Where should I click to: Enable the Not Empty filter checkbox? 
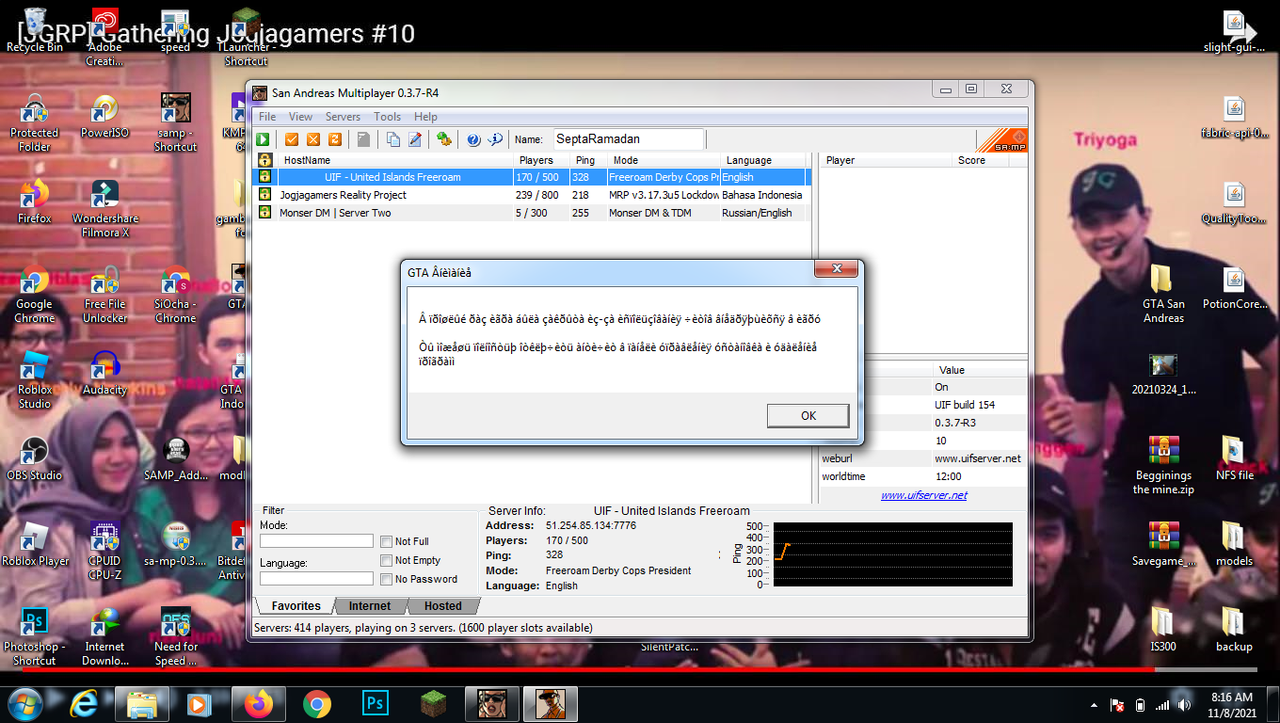(386, 561)
